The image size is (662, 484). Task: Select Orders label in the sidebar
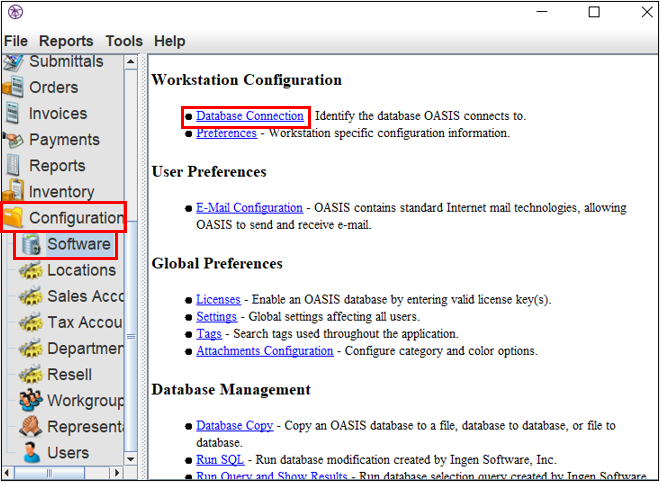click(54, 87)
